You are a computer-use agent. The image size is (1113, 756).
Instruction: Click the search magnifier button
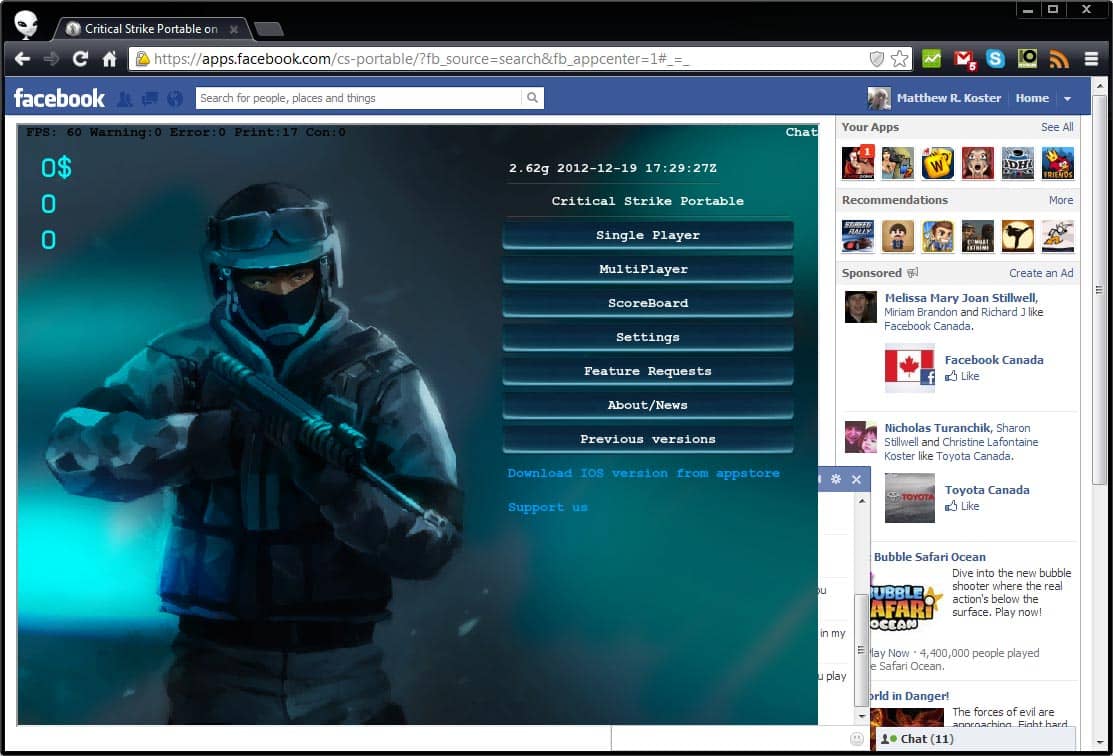click(x=532, y=98)
